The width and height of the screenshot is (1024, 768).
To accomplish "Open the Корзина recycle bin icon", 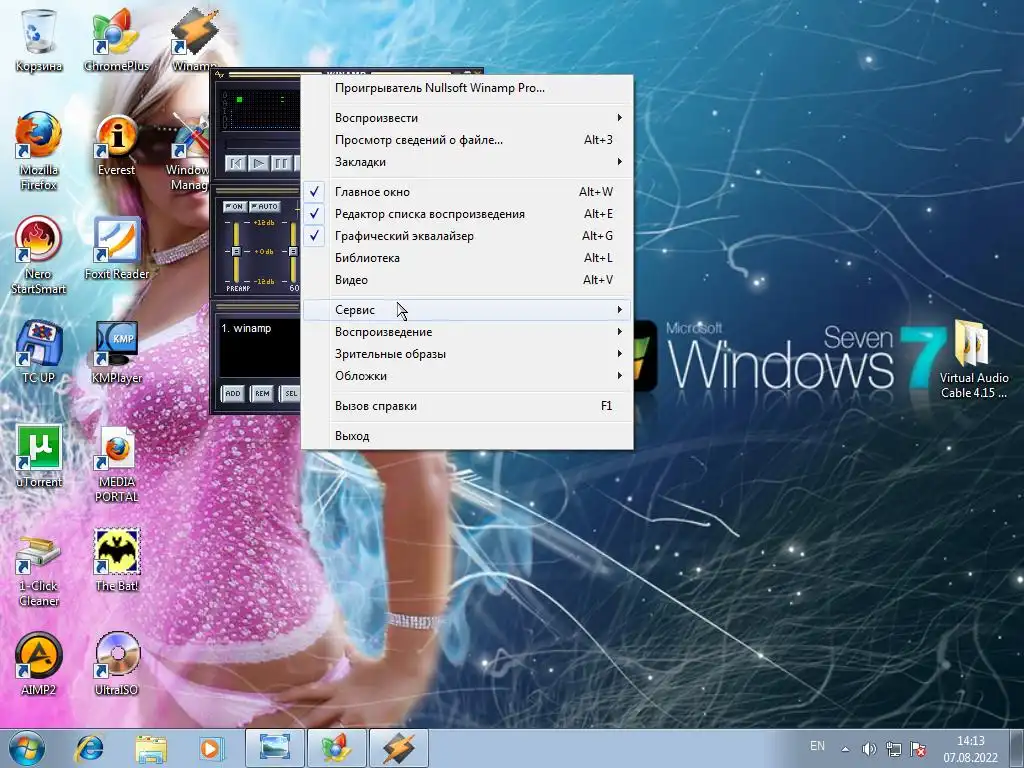I will point(39,39).
